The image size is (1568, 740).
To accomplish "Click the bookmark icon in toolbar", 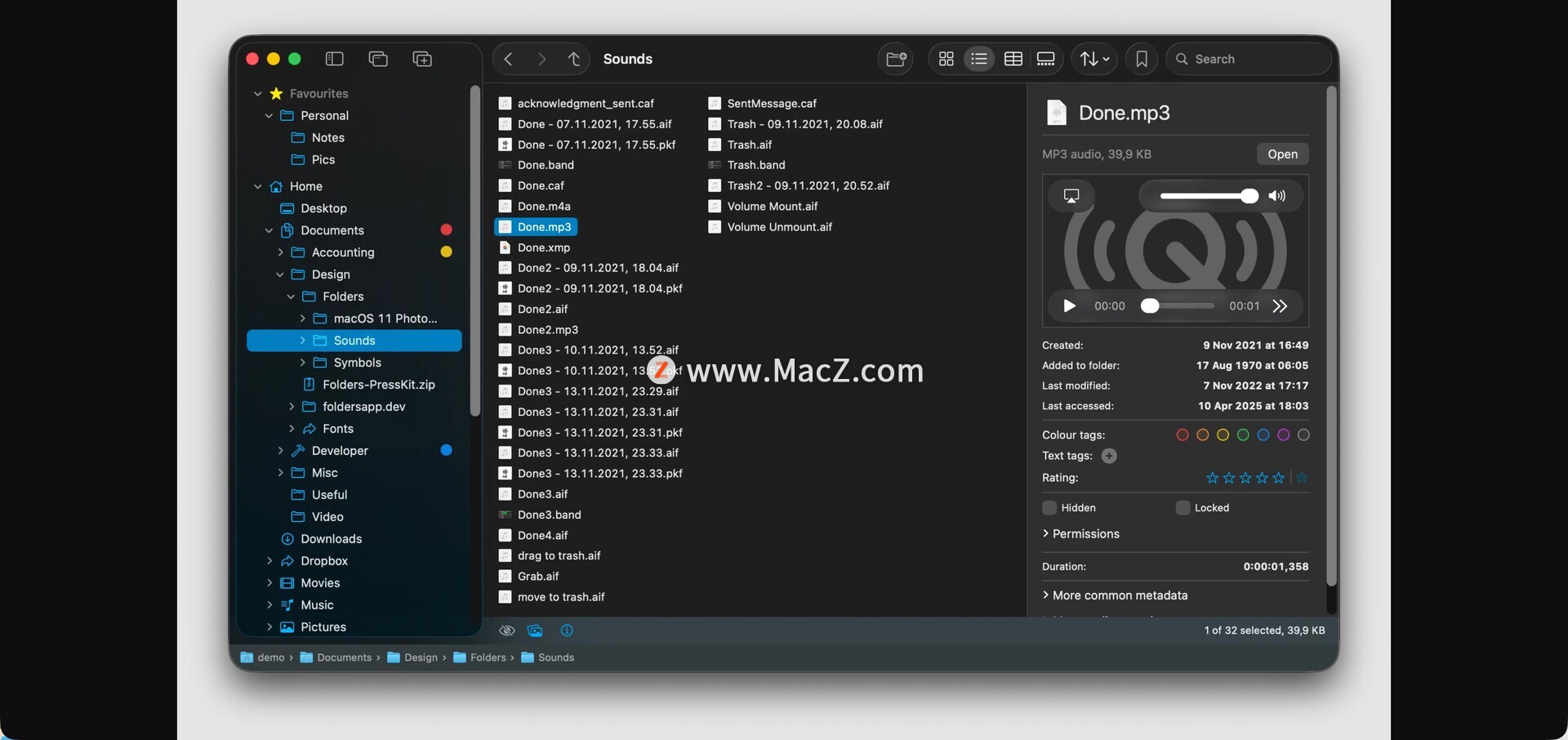I will tap(1141, 59).
